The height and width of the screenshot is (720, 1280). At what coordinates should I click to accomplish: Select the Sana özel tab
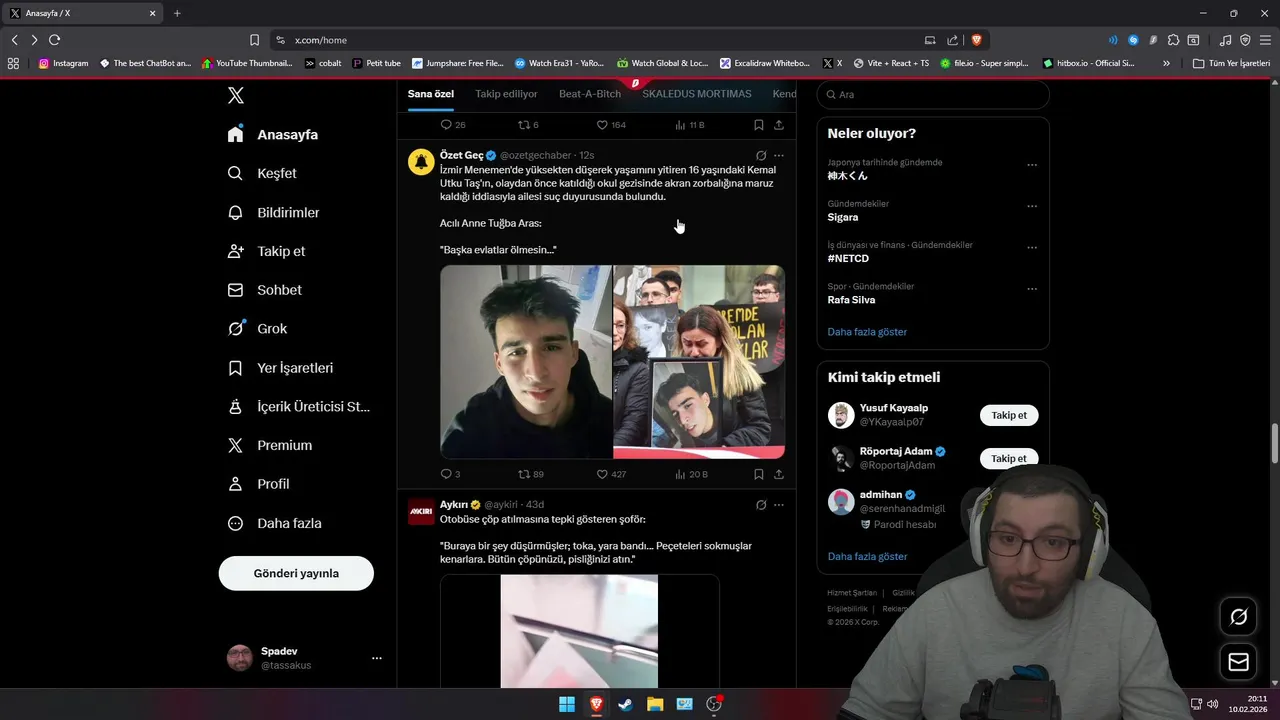[x=431, y=94]
